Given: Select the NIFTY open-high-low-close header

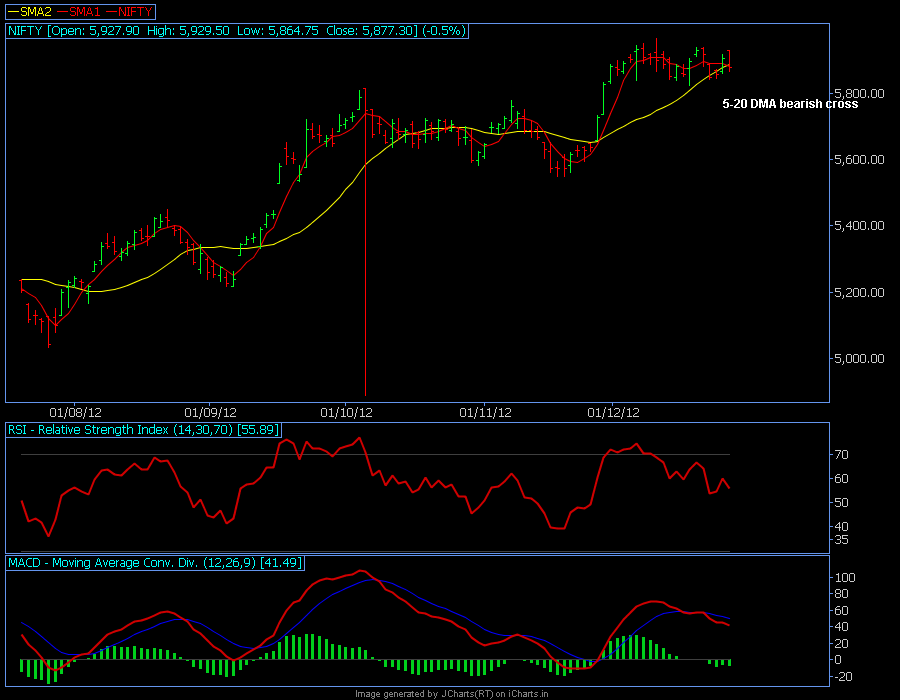Looking at the screenshot, I should pos(237,31).
